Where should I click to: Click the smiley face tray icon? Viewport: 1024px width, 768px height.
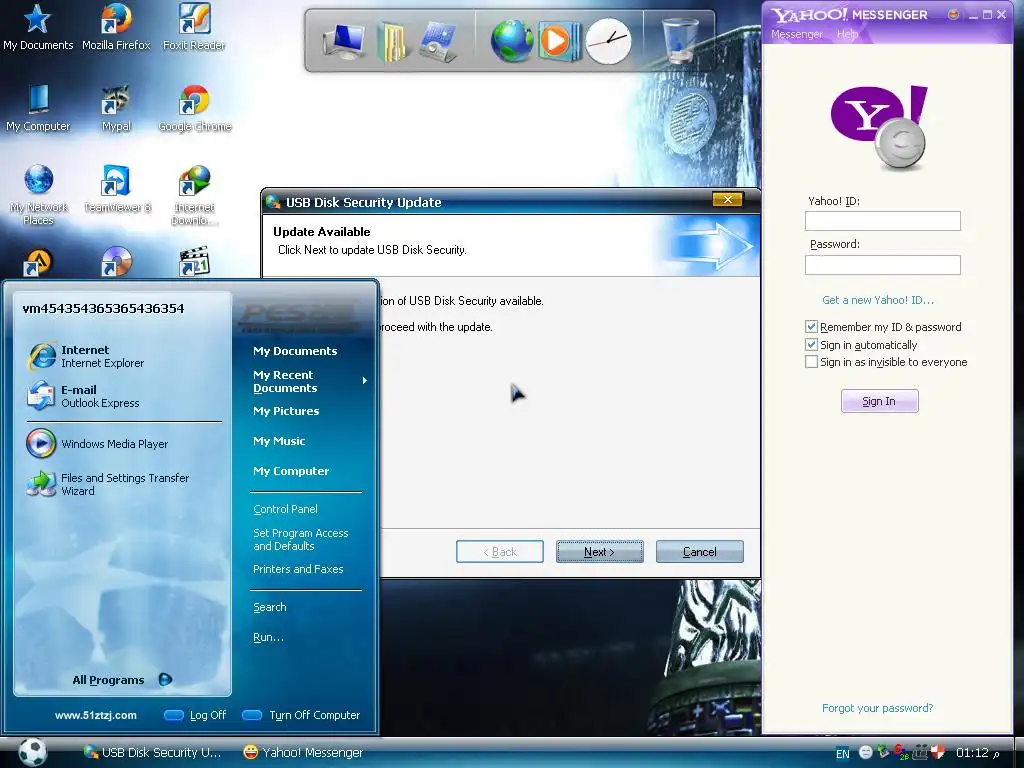tap(865, 752)
